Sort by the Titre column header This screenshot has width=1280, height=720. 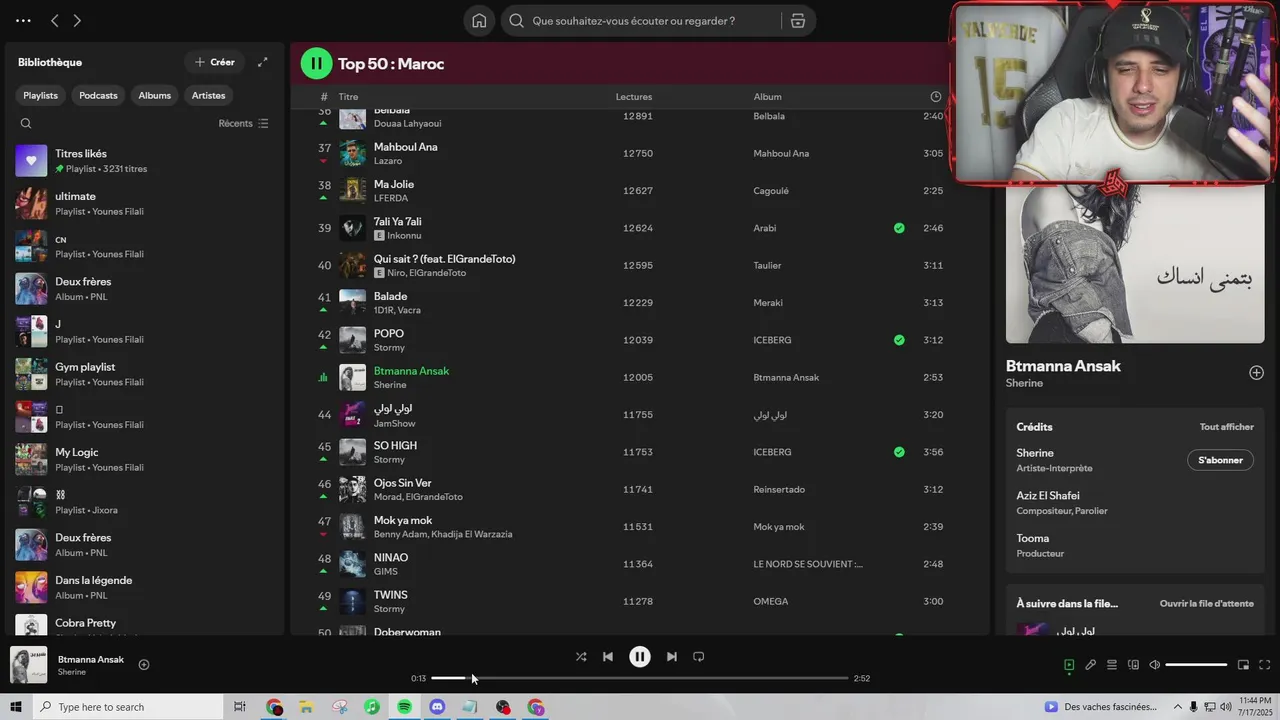(348, 97)
